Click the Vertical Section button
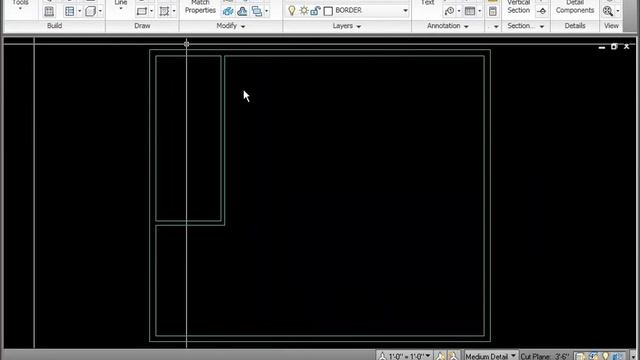This screenshot has width=640, height=360. [x=519, y=7]
